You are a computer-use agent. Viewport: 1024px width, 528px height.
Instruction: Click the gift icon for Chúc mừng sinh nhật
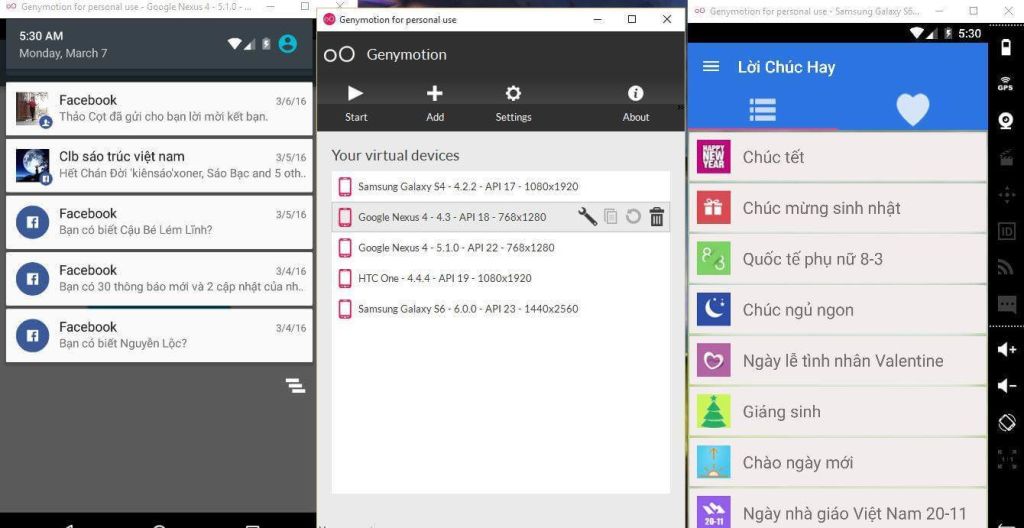[x=713, y=208]
